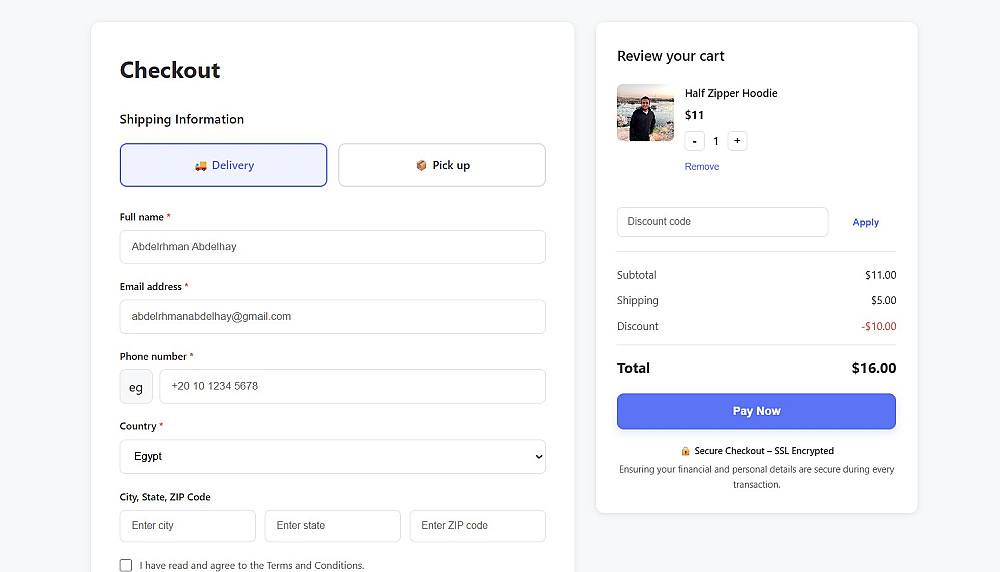This screenshot has height=572, width=1000.
Task: Click the minus quantity button
Action: [695, 141]
